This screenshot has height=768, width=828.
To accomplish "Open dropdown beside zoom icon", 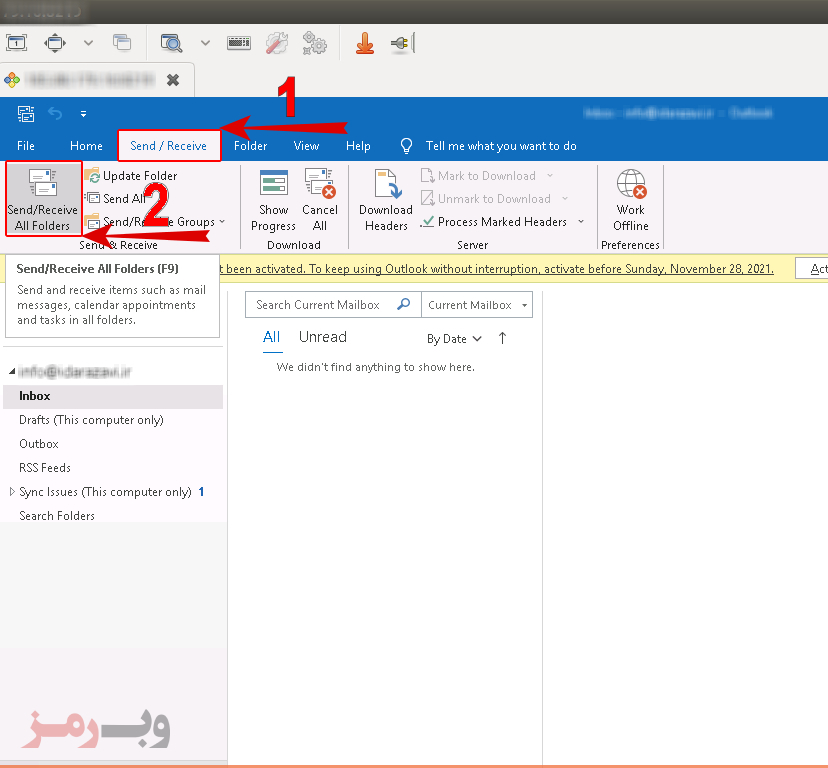I will point(205,43).
